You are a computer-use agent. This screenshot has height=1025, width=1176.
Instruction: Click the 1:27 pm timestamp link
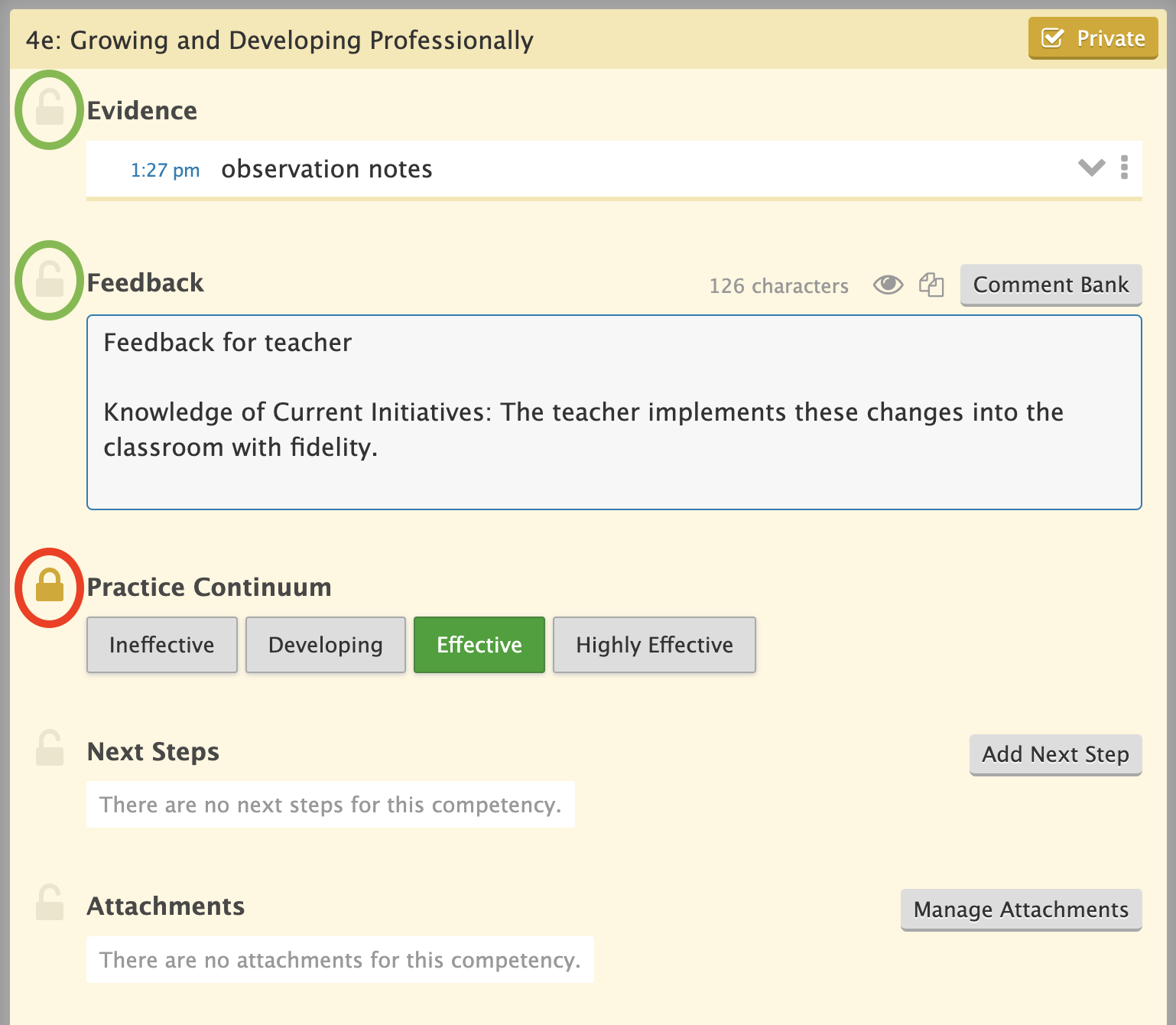[165, 170]
